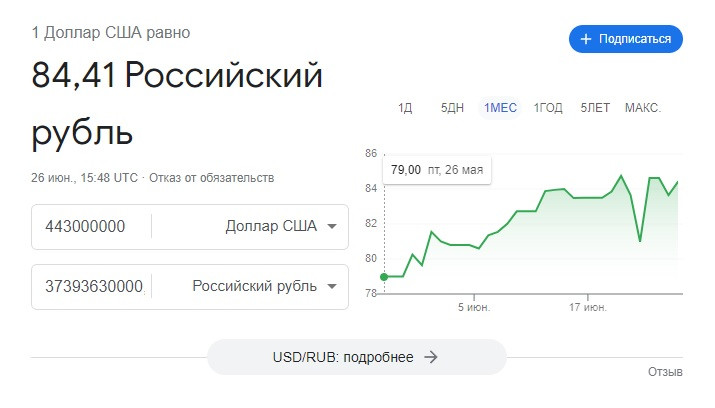Click the 79,00 пт, 26 мая chart tooltip
The image size is (715, 408).
pos(437,170)
